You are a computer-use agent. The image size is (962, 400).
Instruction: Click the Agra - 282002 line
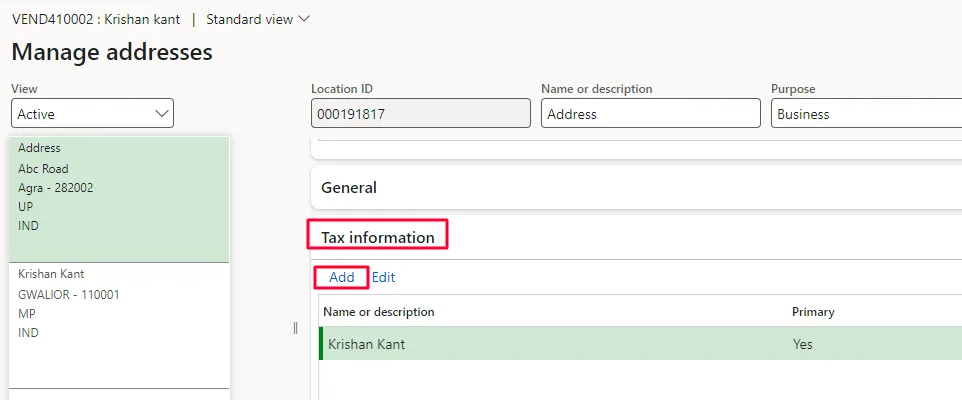pos(56,188)
